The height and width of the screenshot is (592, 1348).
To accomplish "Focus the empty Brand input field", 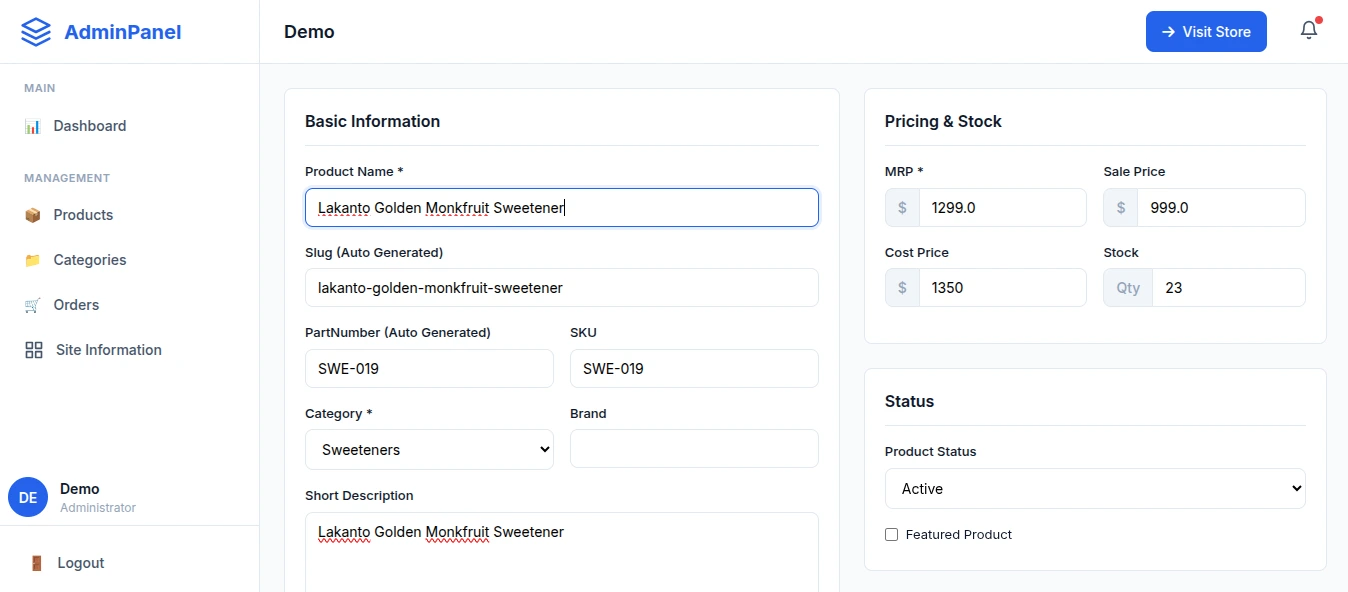I will point(694,449).
